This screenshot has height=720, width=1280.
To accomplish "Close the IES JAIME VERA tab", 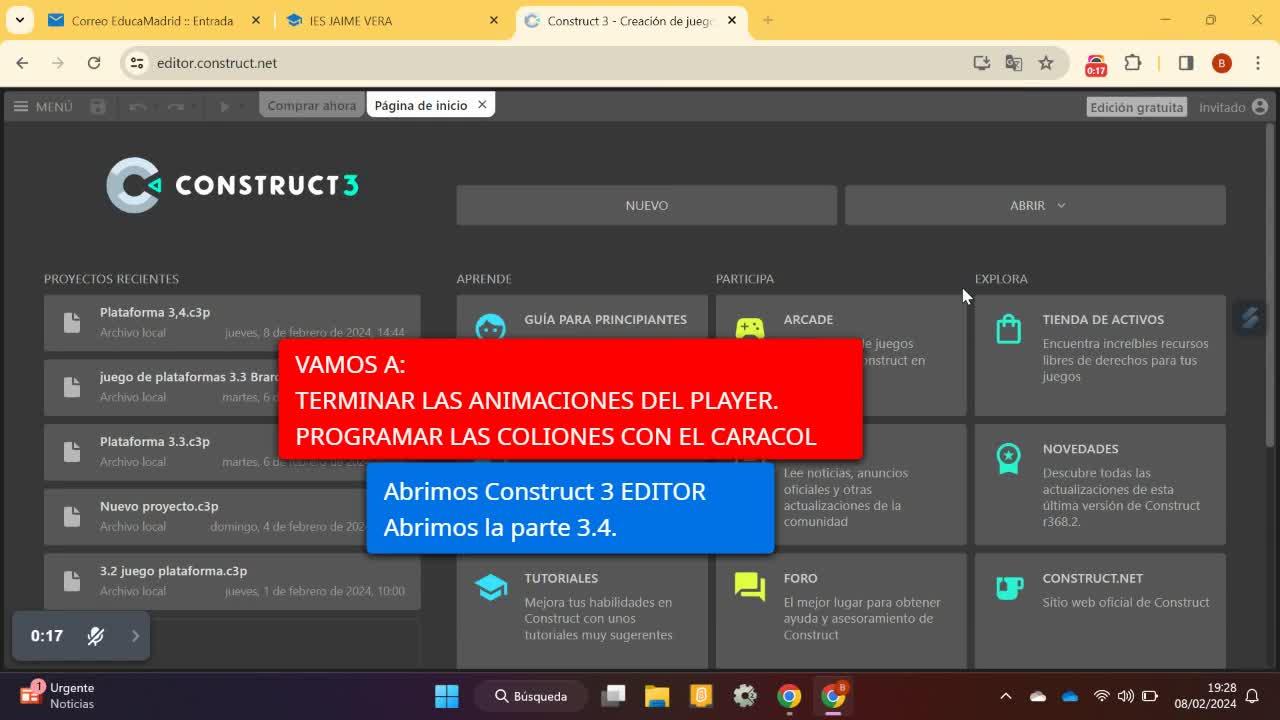I will pyautogui.click(x=493, y=21).
